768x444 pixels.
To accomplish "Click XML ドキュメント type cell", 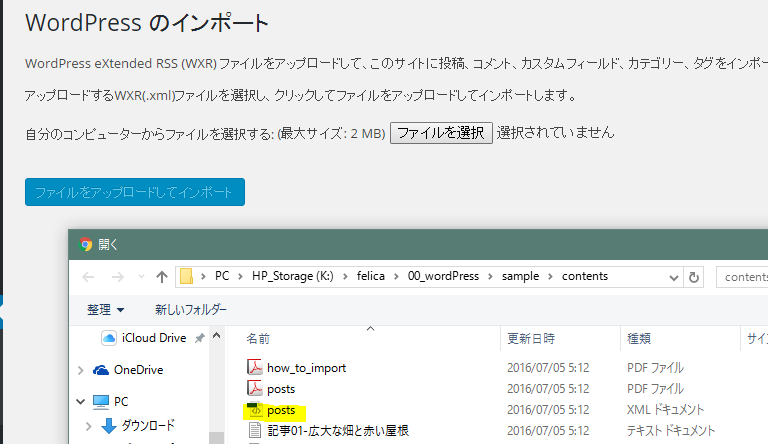I will [665, 410].
